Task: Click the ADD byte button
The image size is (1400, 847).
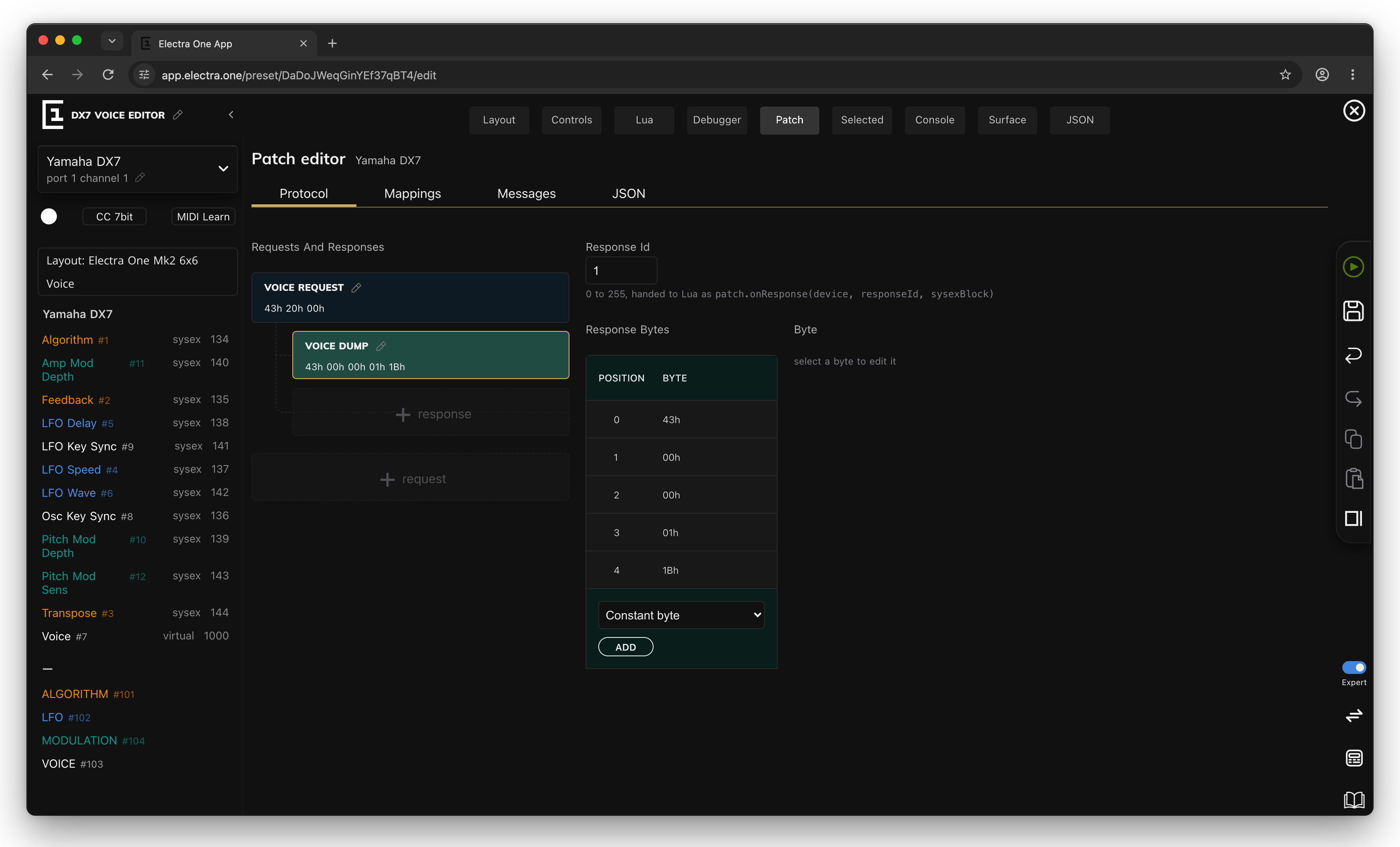Action: 626,647
